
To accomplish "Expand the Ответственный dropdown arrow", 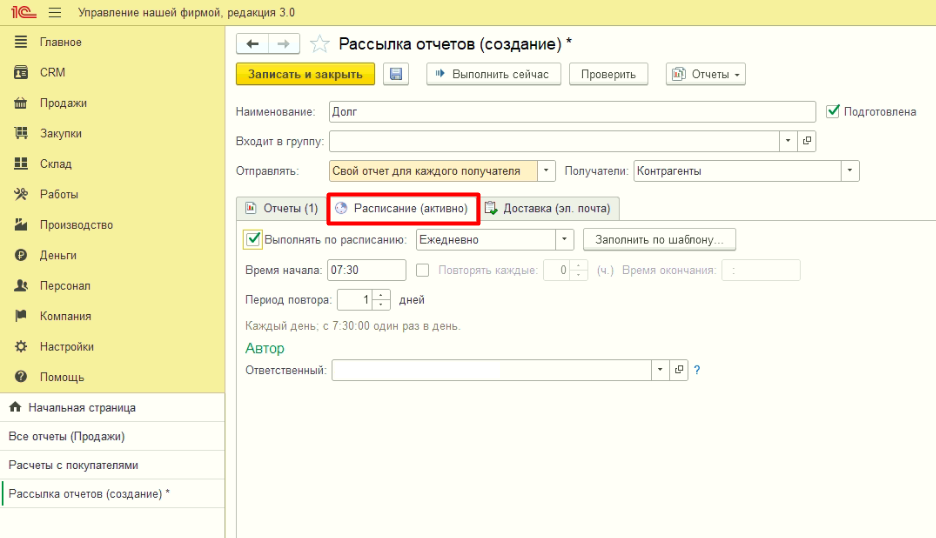I will (x=660, y=370).
